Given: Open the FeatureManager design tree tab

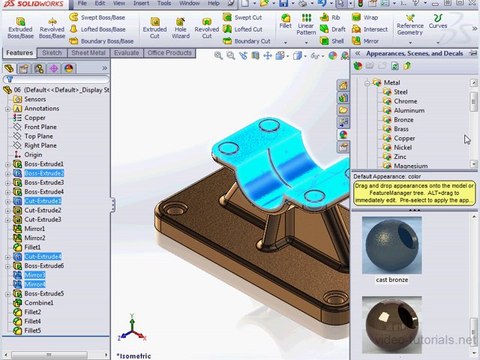Looking at the screenshot, I should tap(9, 69).
